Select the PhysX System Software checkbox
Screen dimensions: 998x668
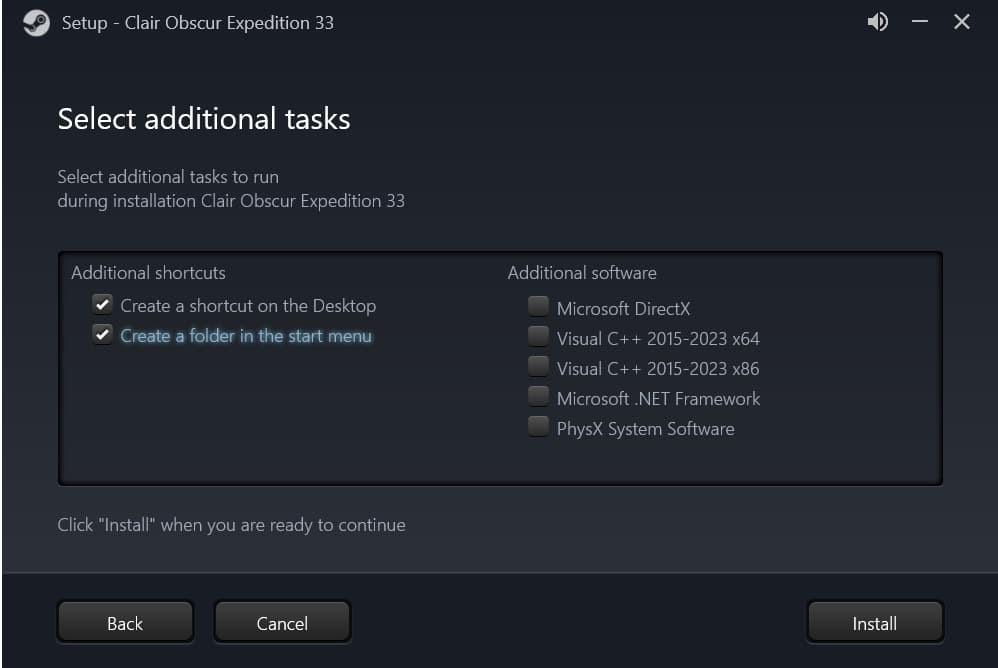tap(539, 426)
